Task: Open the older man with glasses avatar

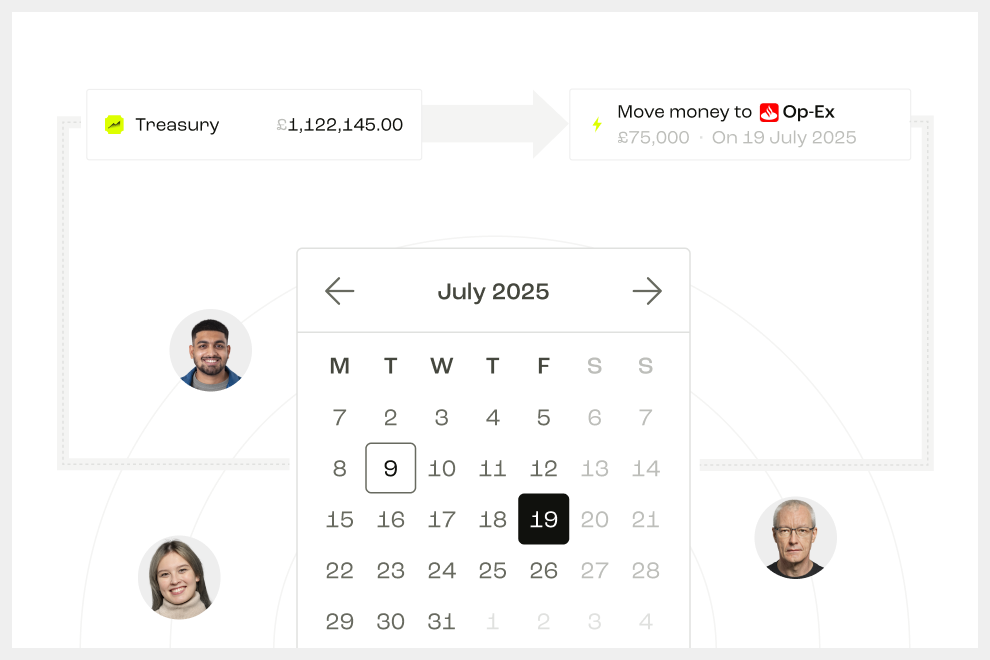Action: coord(796,537)
